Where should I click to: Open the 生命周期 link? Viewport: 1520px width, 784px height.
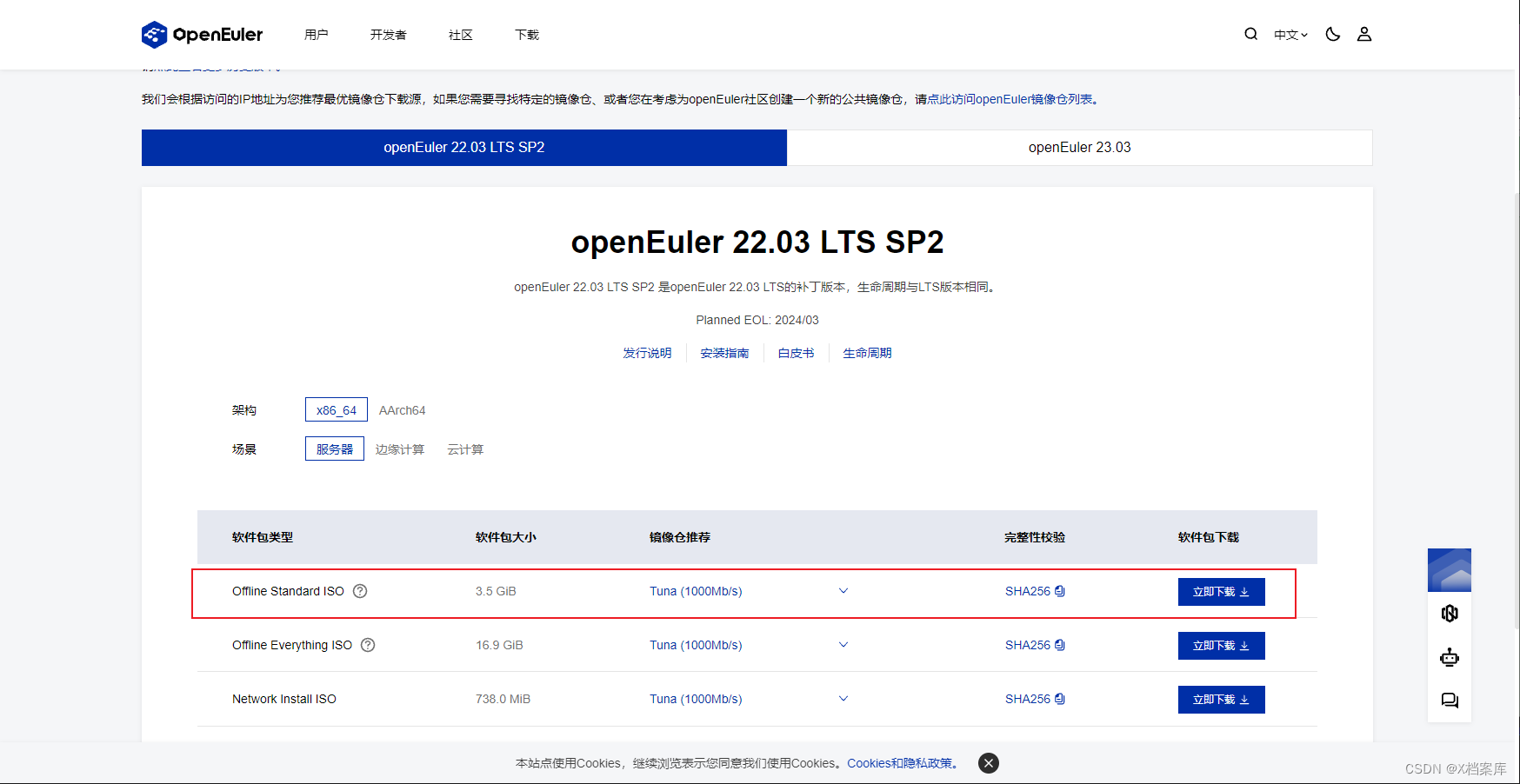click(x=867, y=353)
